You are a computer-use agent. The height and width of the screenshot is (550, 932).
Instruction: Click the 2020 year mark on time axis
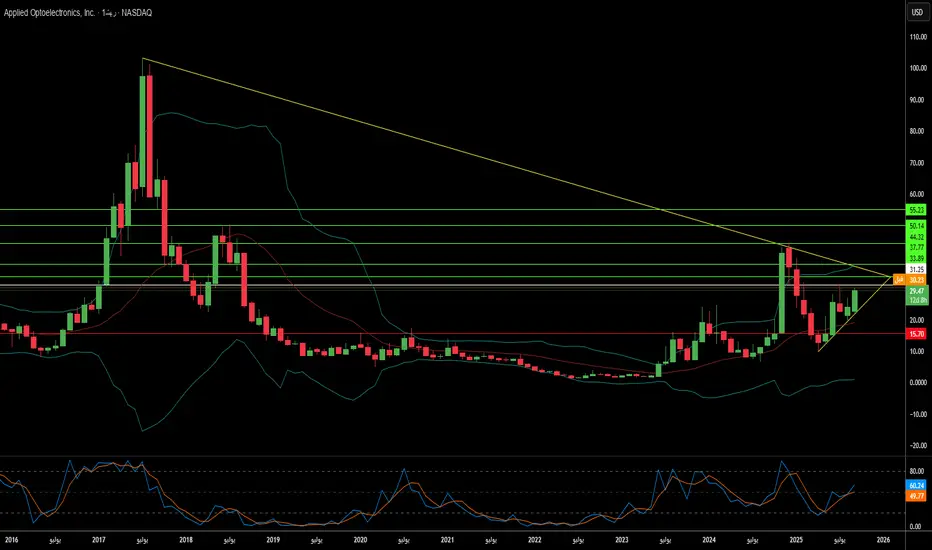click(x=360, y=540)
